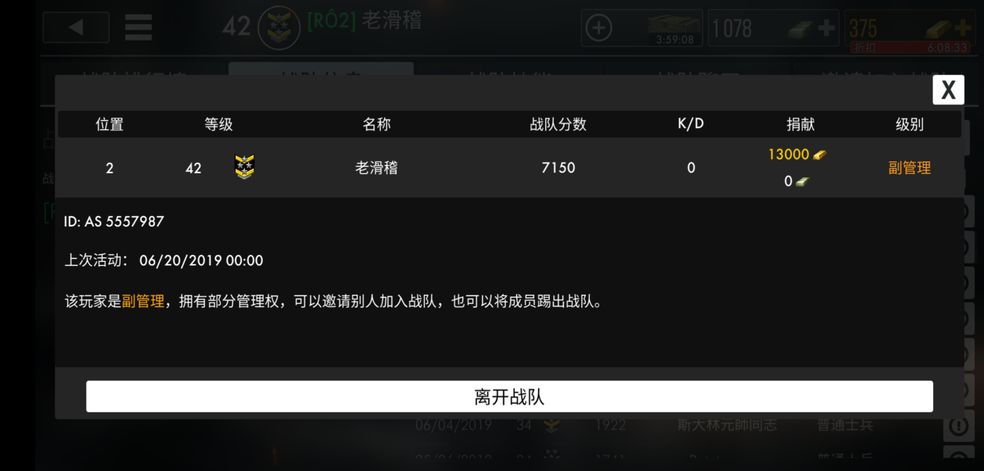
Task: Close the member details dialog with X
Action: point(948,90)
